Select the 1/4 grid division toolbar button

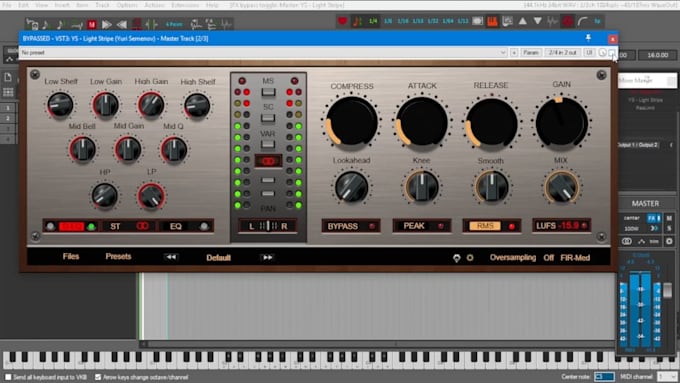(x=373, y=21)
